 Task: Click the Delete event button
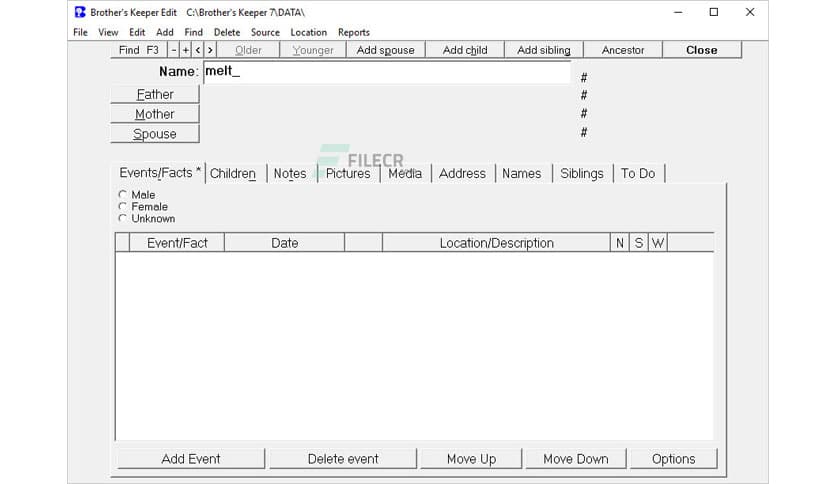coord(343,459)
